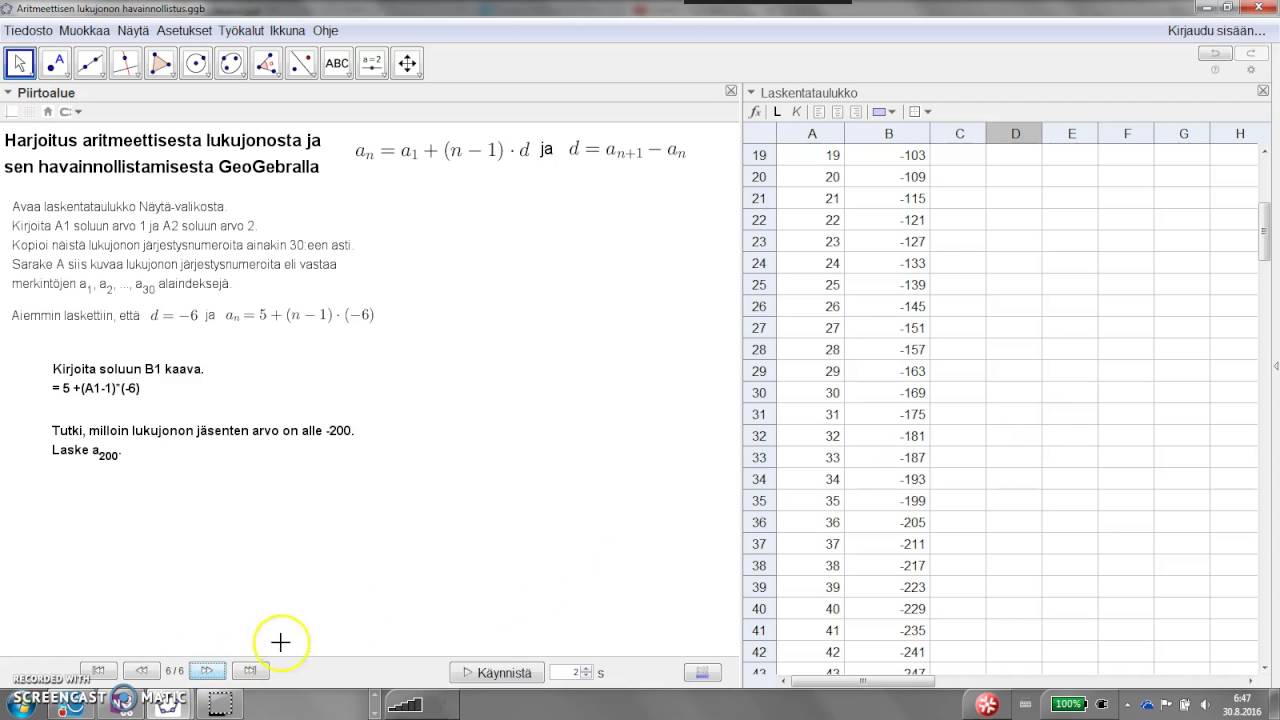Open the Ikkuna menu
This screenshot has height=720, width=1280.
point(287,31)
